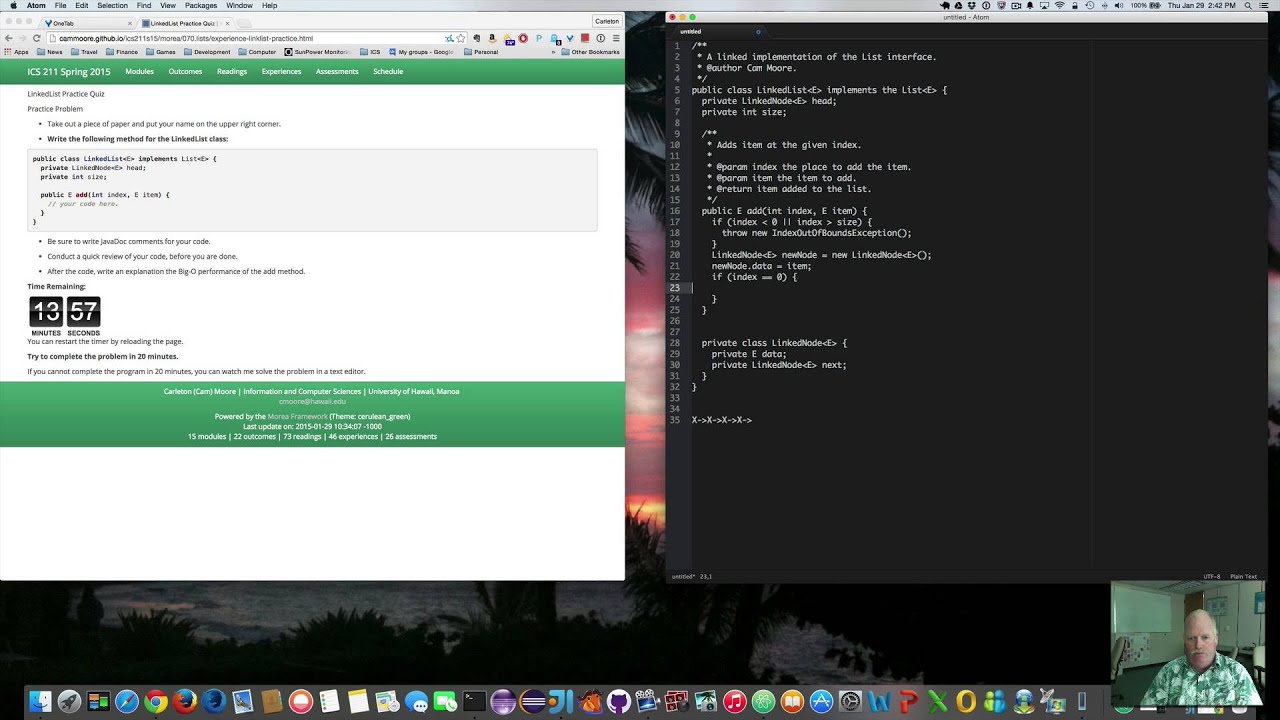Open System Preferences from the Dock
The width and height of the screenshot is (1280, 720).
850,702
